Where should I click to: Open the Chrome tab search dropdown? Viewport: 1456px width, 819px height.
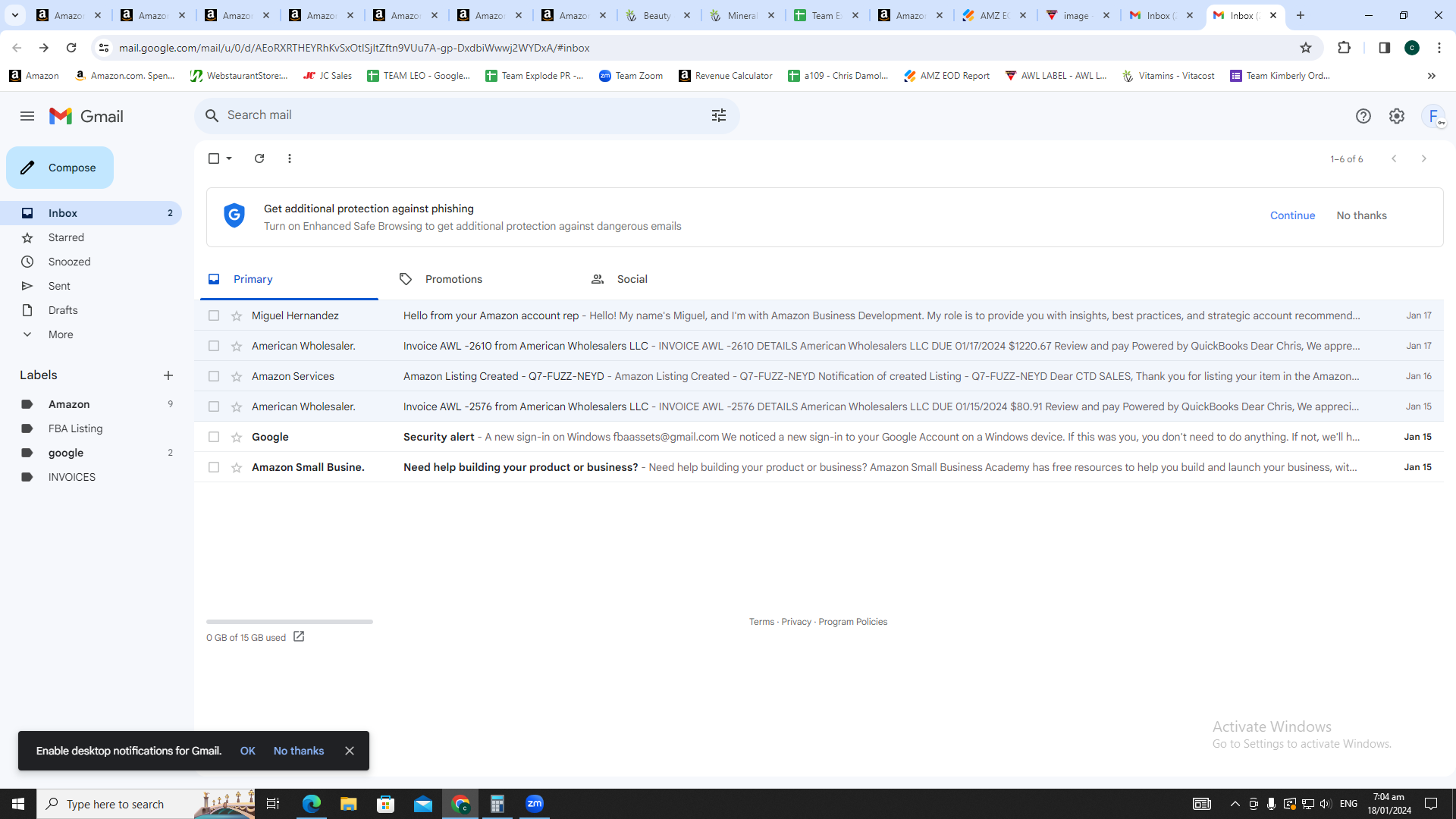click(x=15, y=15)
